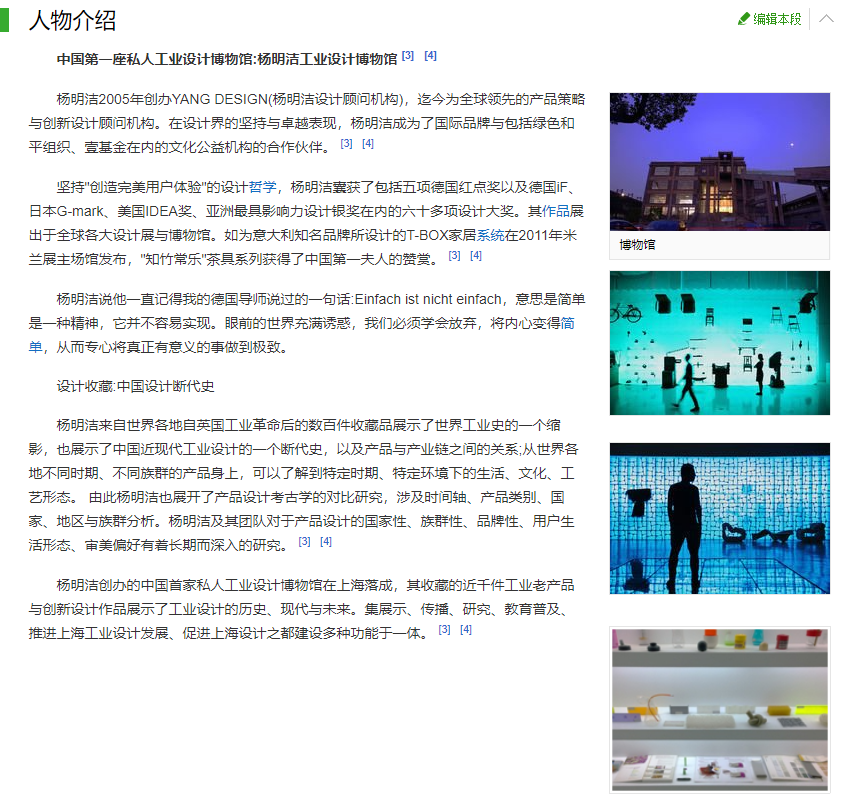Open 编辑本段 to edit this section
Viewport: 859px width, 796px height.
coord(777,19)
